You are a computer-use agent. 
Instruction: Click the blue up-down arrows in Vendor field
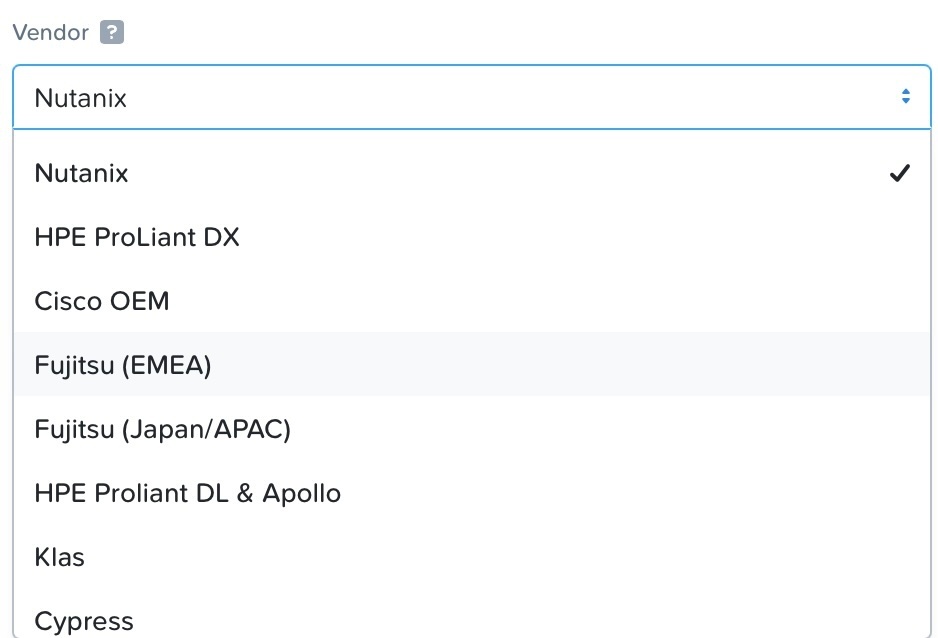tap(906, 96)
